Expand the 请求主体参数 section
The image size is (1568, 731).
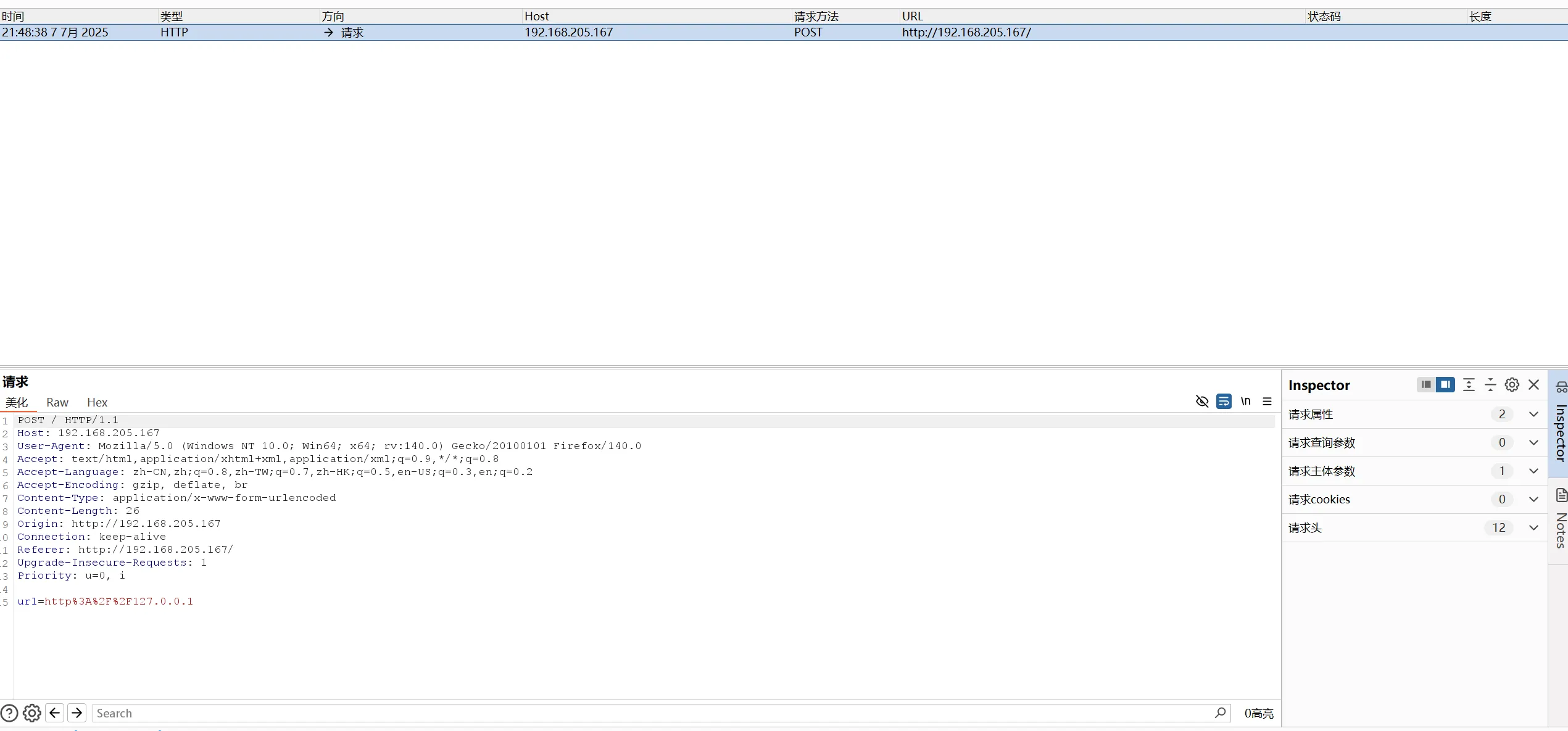(x=1533, y=471)
